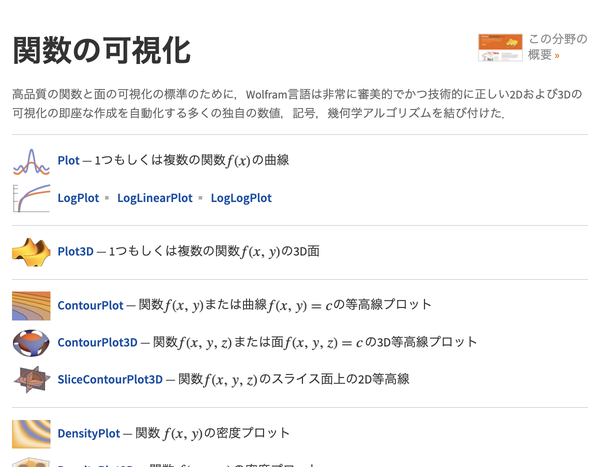600x467 pixels.
Task: Click the Plot curve icon
Action: [31, 162]
